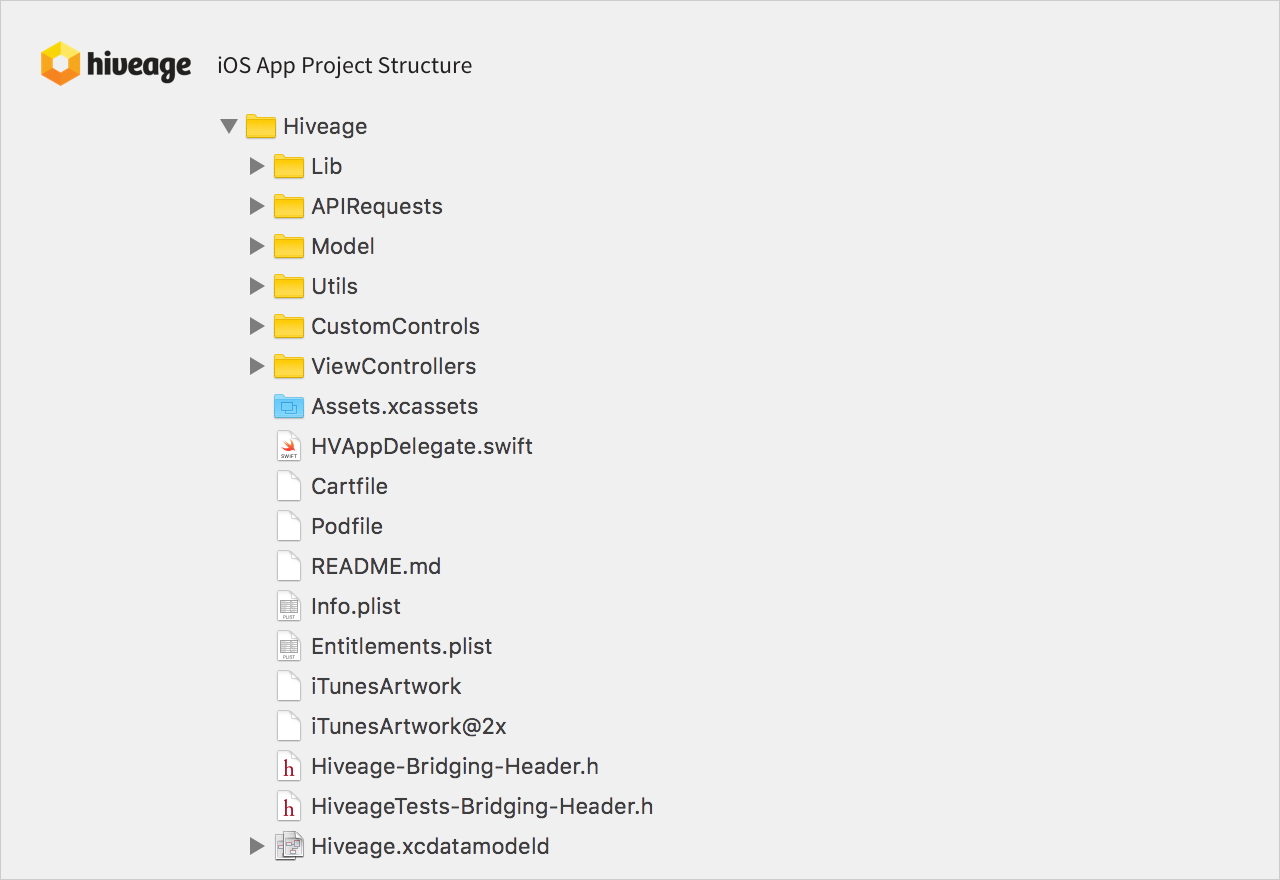Image resolution: width=1280 pixels, height=880 pixels.
Task: Click the Swift file icon for HVAppDelegate
Action: (289, 446)
